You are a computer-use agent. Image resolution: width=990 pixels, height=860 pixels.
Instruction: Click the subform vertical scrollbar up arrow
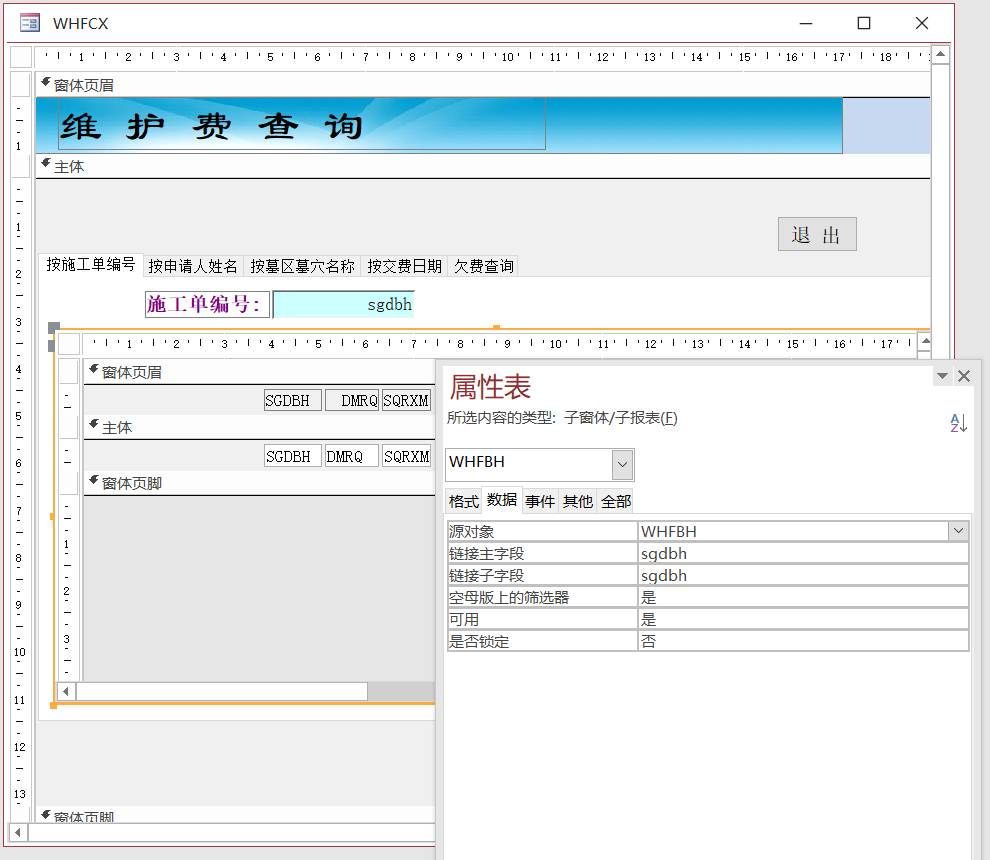[x=925, y=342]
